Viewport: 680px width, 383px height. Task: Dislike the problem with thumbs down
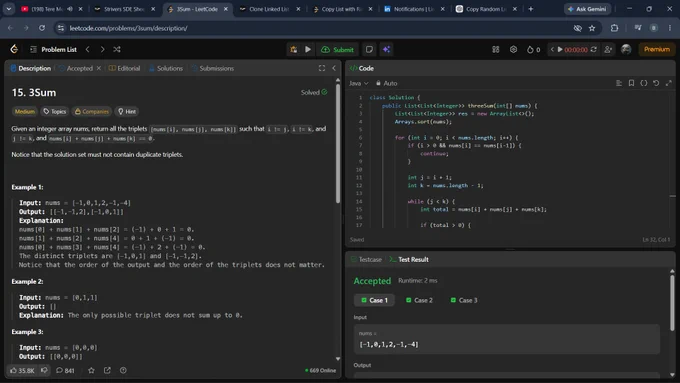pyautogui.click(x=44, y=370)
